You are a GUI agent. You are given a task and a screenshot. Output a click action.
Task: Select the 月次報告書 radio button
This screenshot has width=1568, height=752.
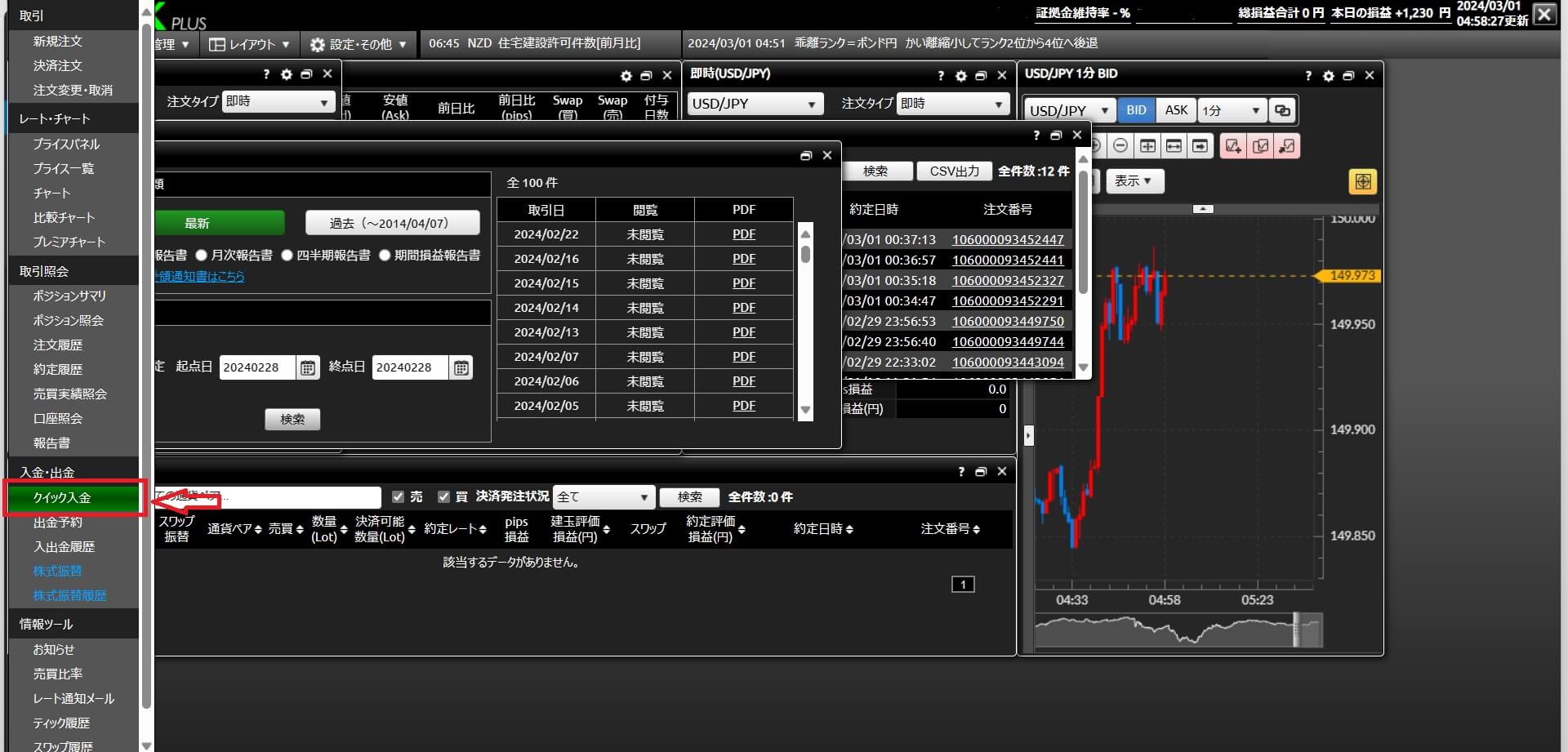point(202,256)
